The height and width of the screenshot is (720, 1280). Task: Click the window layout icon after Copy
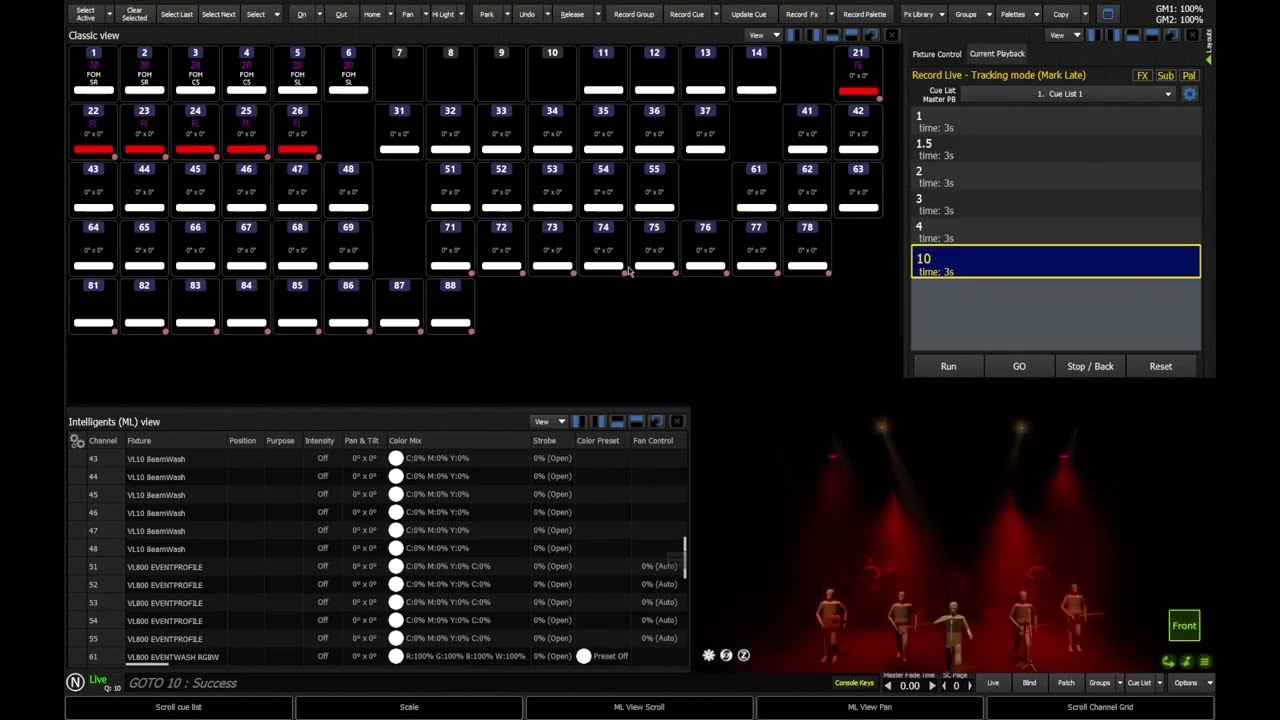coord(1107,14)
